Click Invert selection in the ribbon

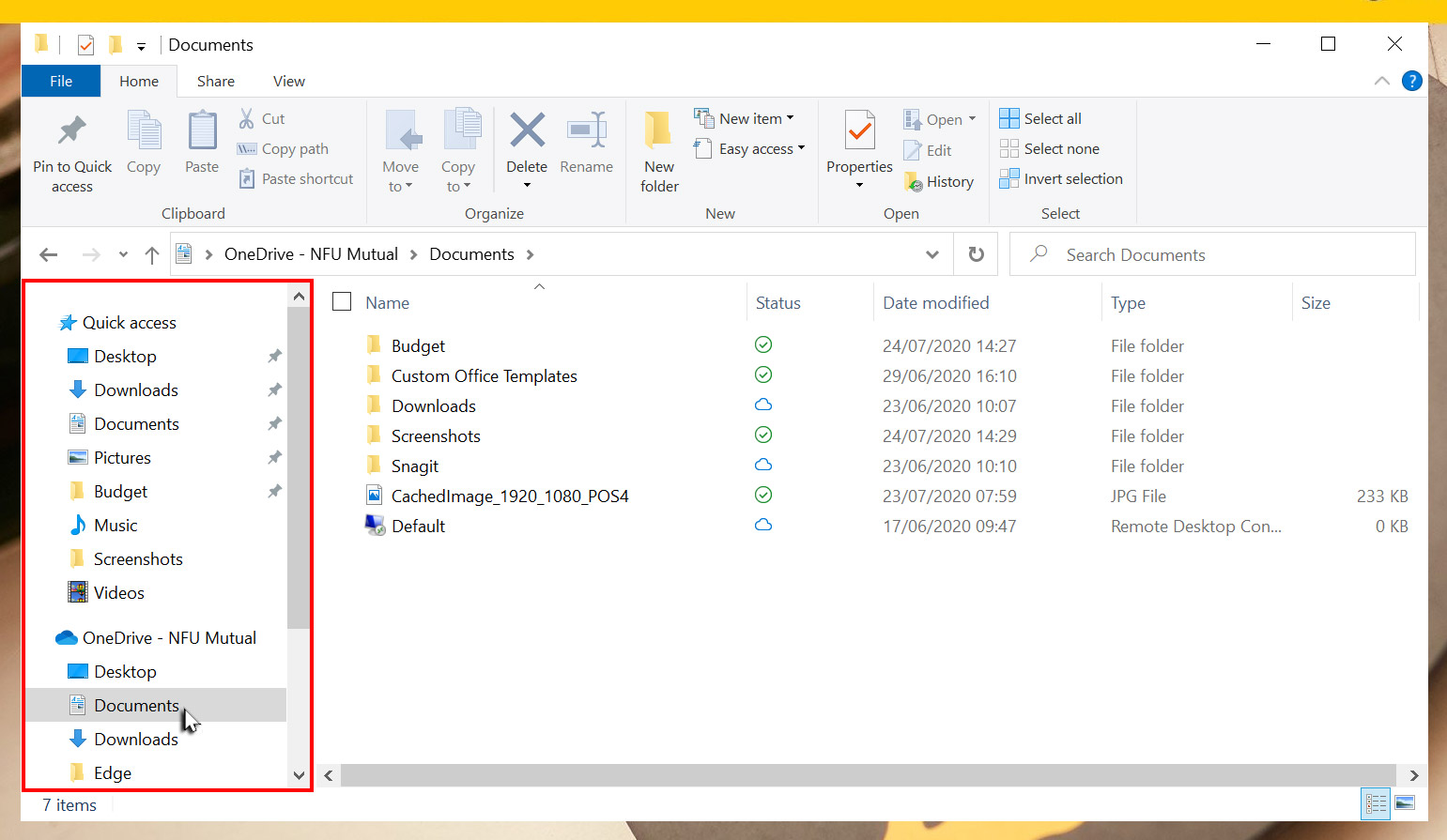click(x=1061, y=179)
